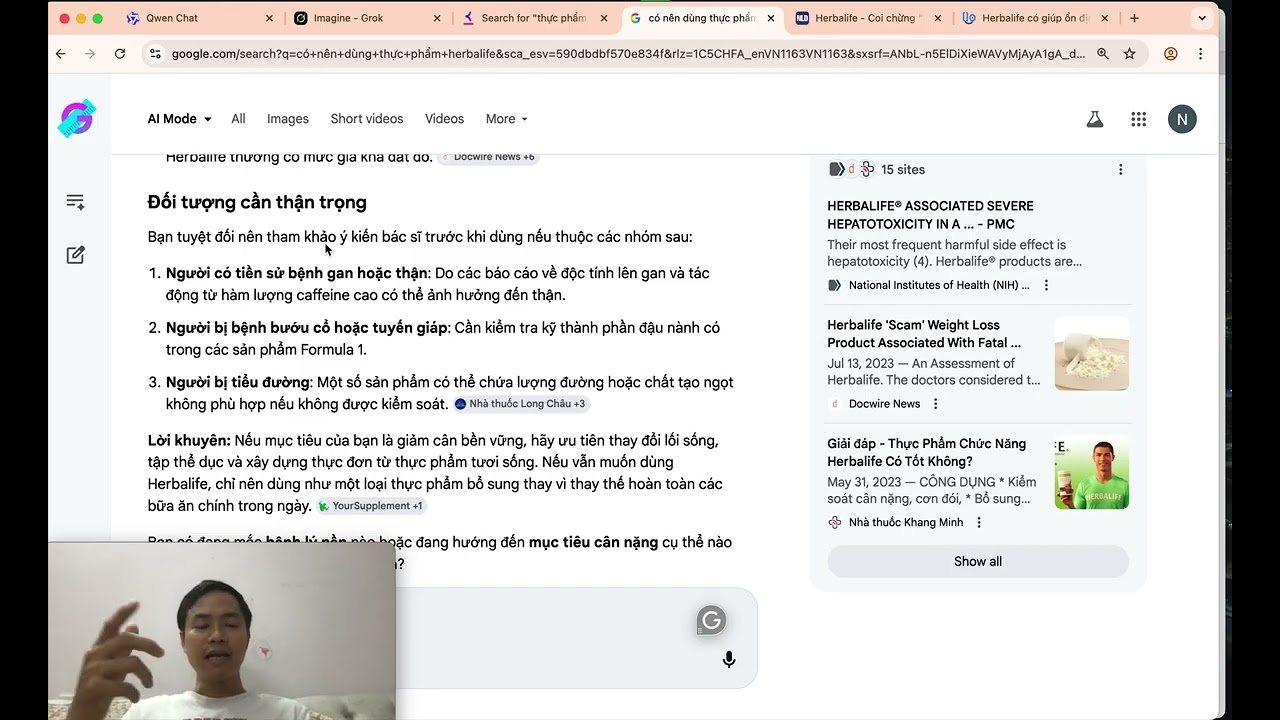Open Herbalife 'Scam' Weight Loss Product article
Viewport: 1280px width, 720px height.
tap(924, 334)
